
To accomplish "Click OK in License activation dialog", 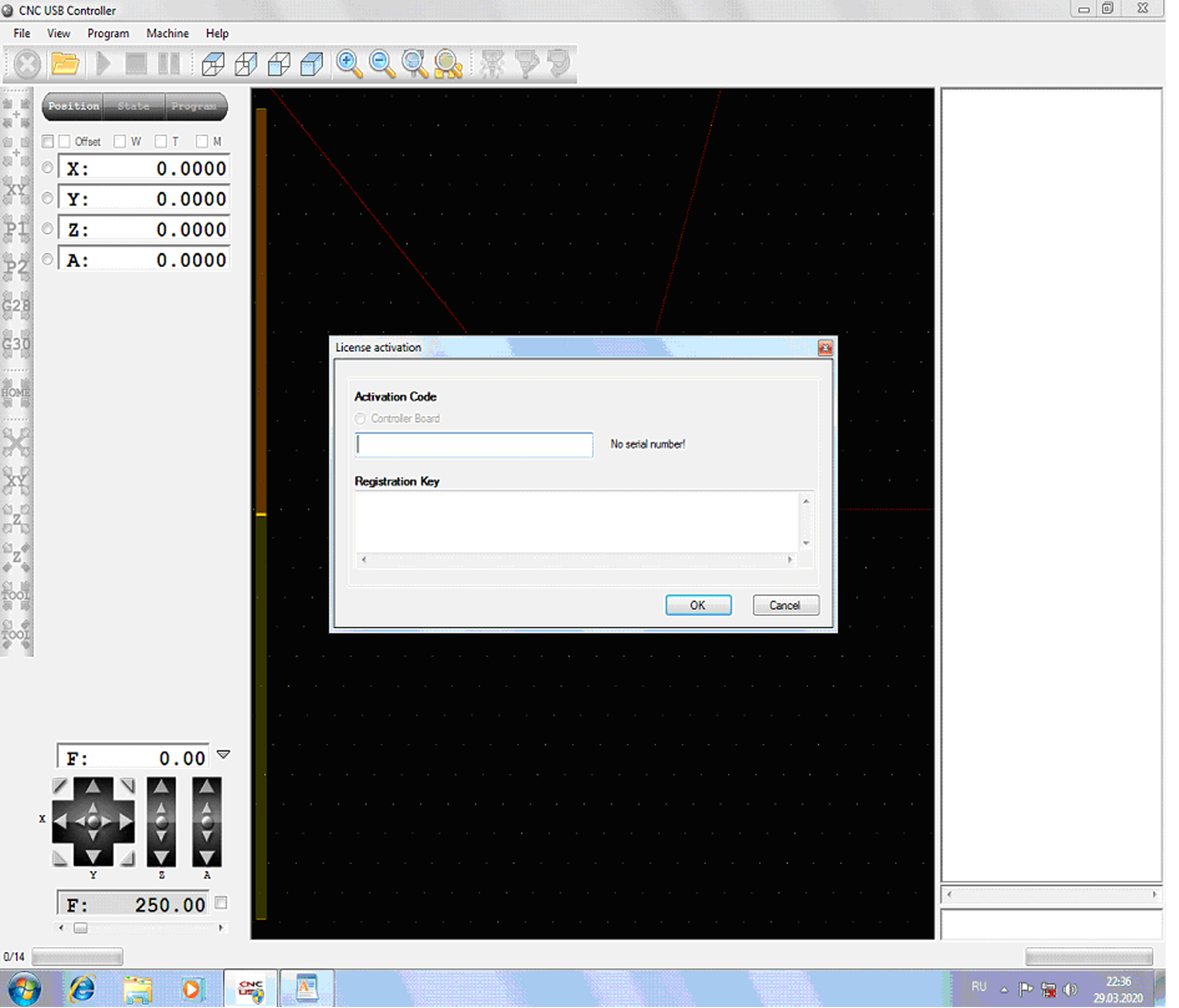I will coord(698,605).
